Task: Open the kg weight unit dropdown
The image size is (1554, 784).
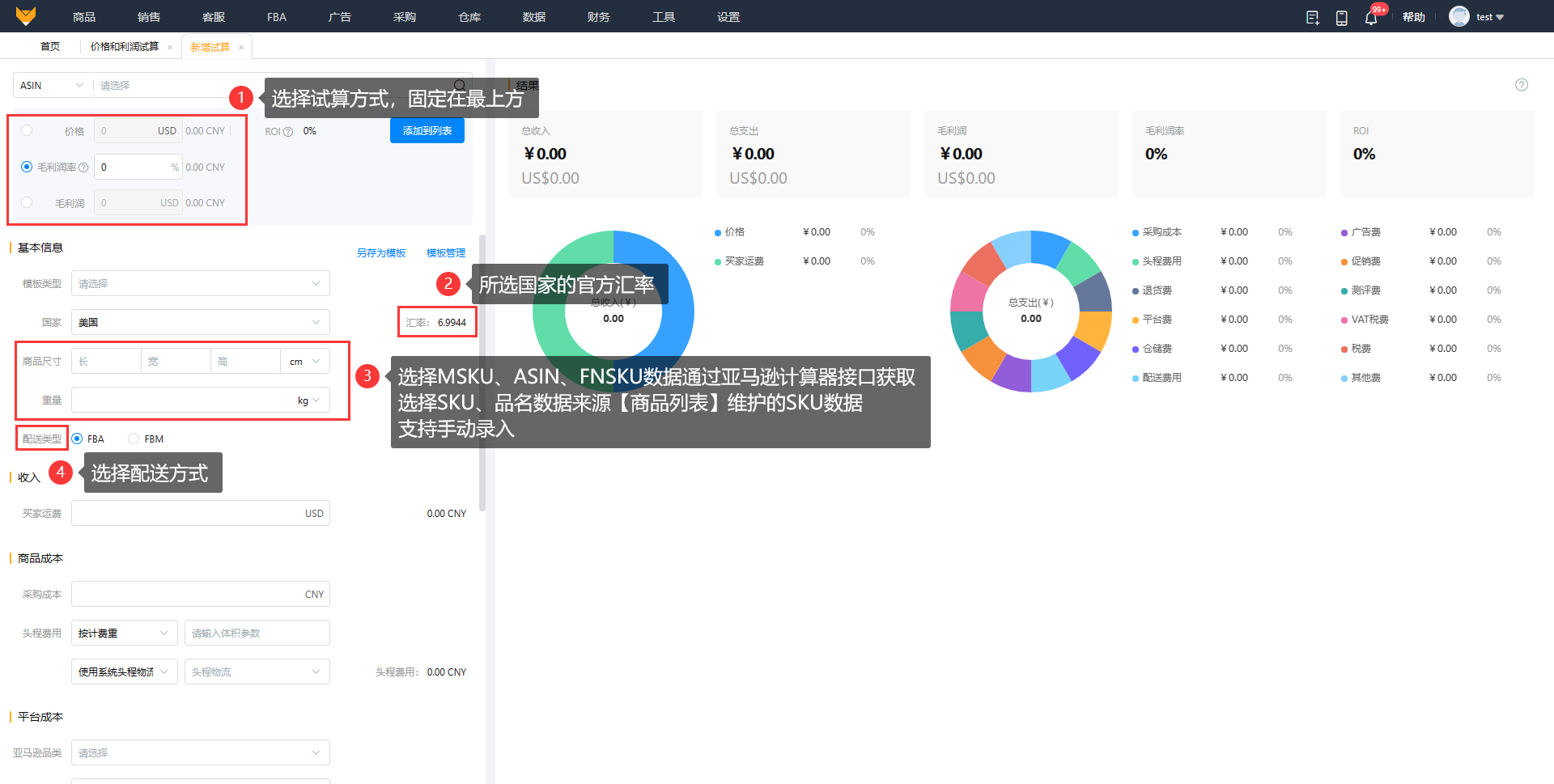Action: [x=309, y=400]
